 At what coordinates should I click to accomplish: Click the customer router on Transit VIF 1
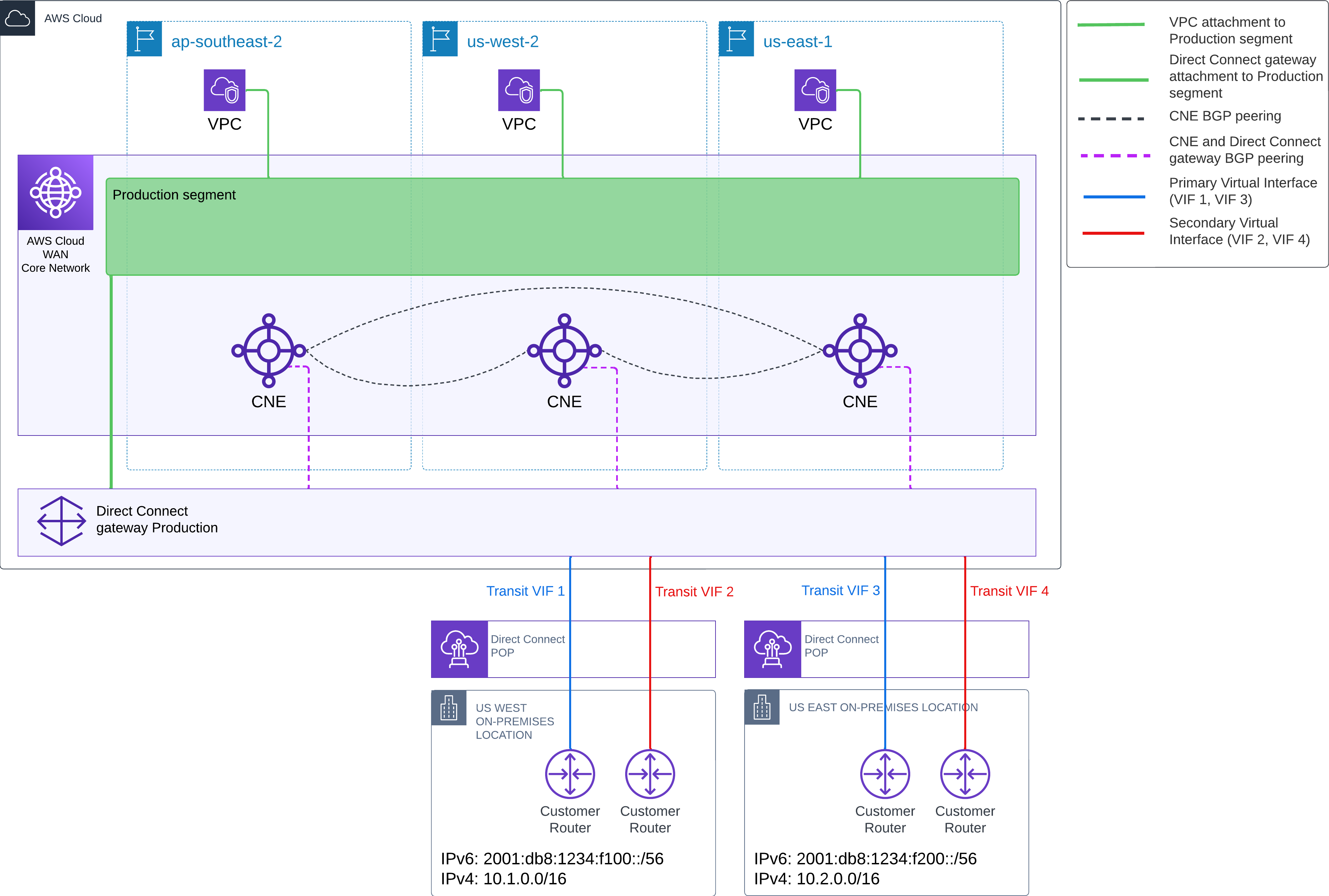pyautogui.click(x=570, y=774)
